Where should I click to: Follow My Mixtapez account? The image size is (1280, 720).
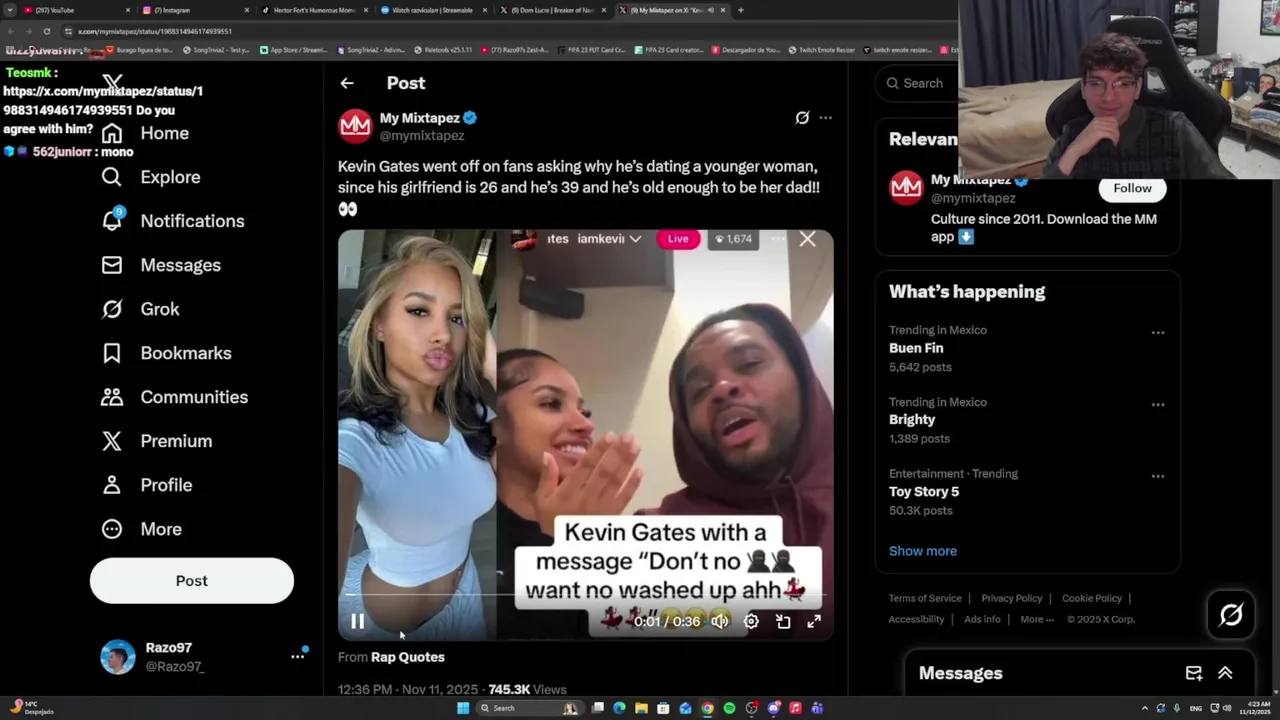[x=1132, y=188]
